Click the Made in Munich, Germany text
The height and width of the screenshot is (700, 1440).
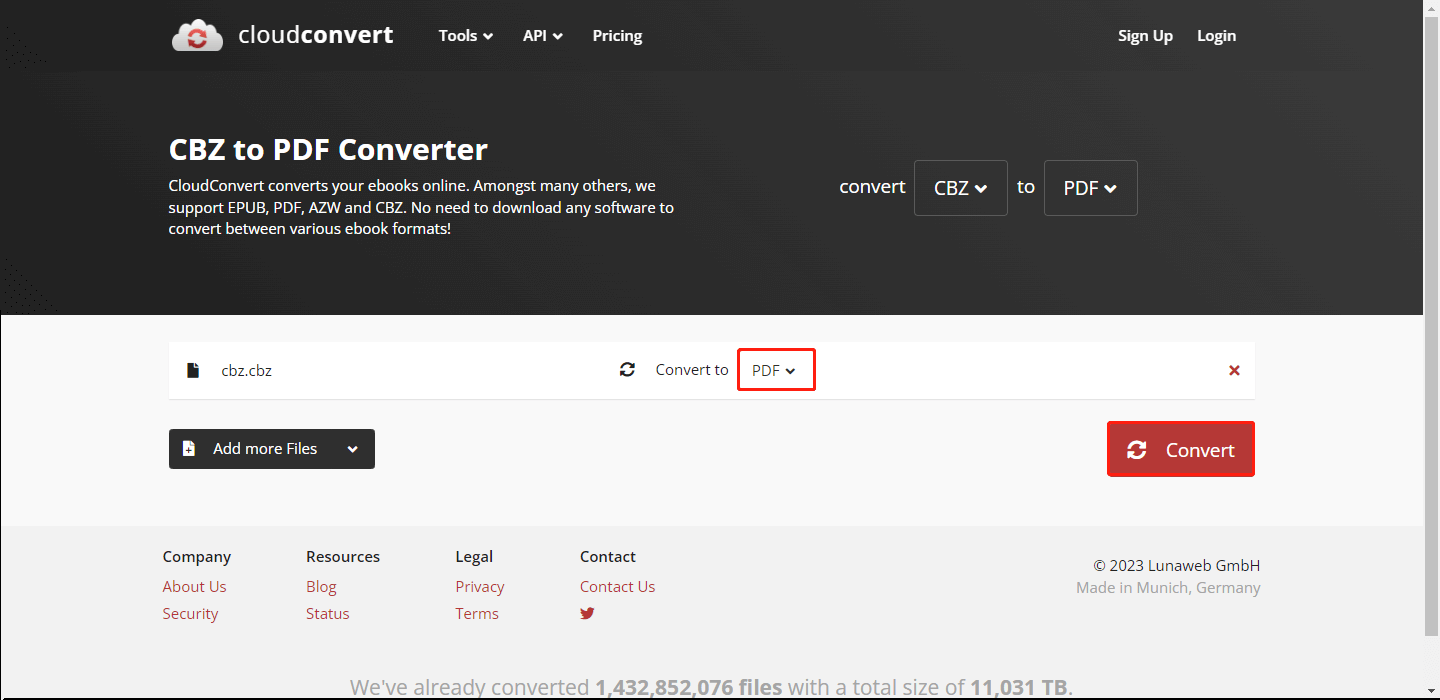pyautogui.click(x=1168, y=587)
